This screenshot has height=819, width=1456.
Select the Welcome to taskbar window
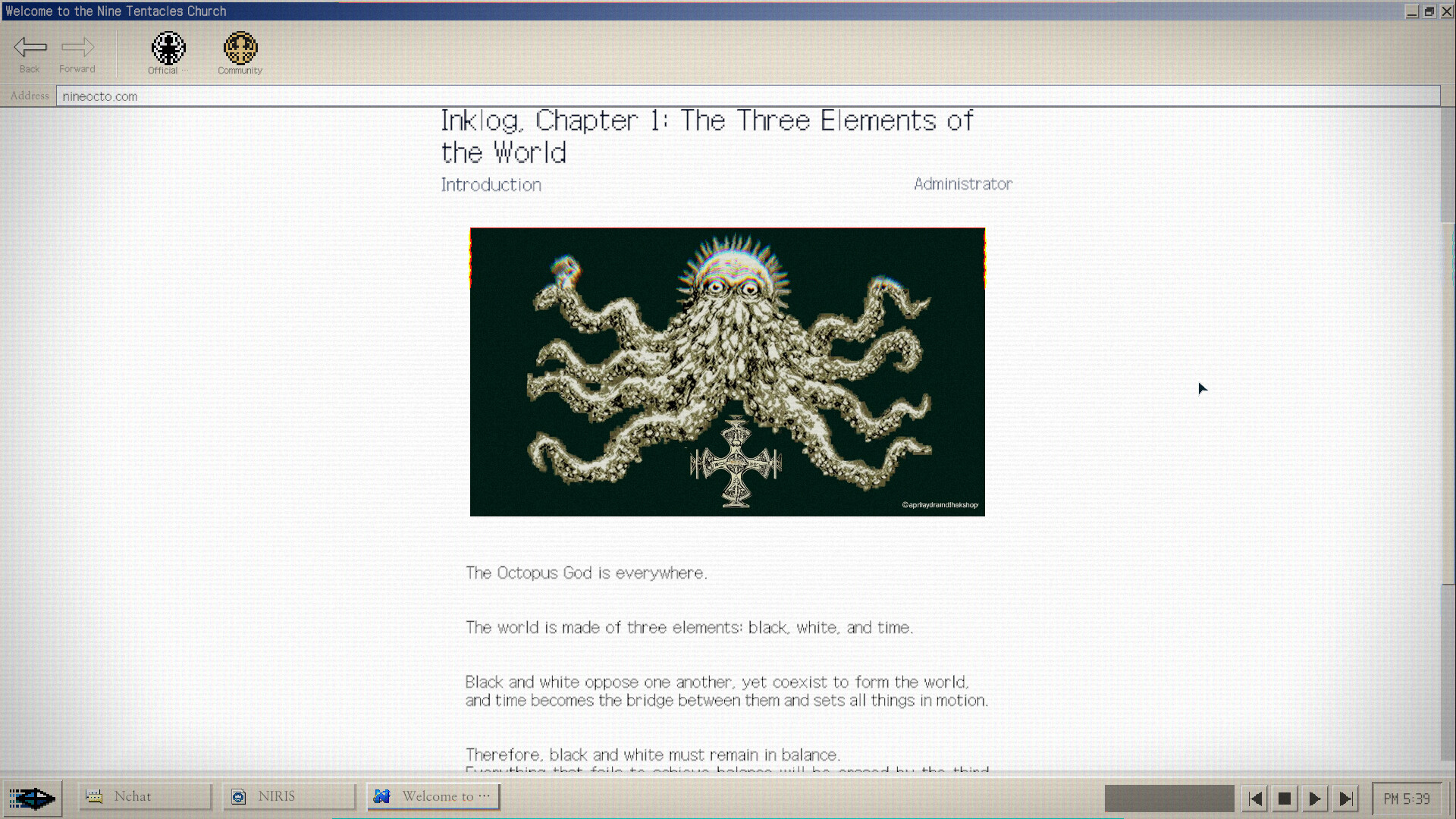click(433, 796)
